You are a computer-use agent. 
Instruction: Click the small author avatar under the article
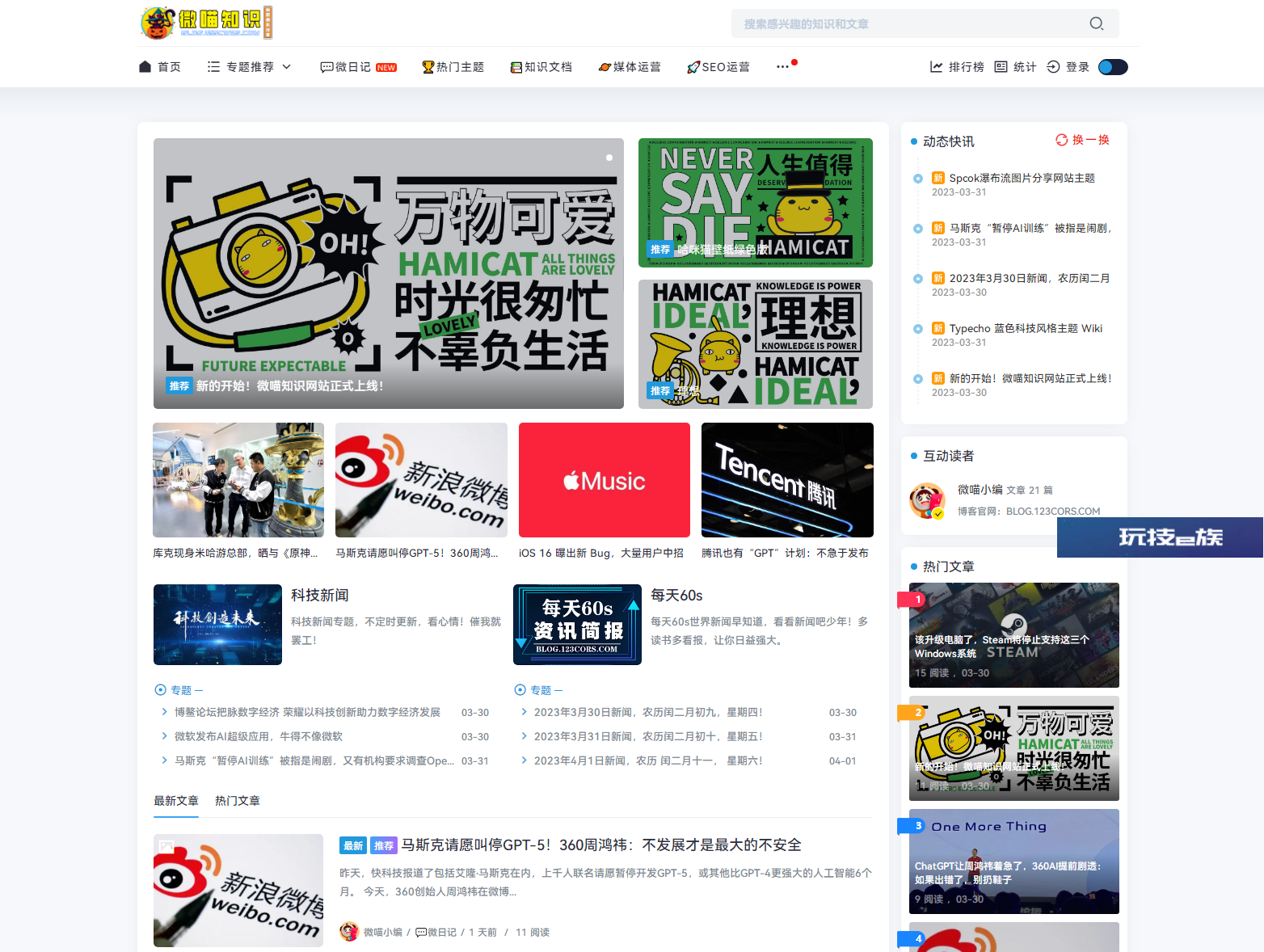(349, 931)
